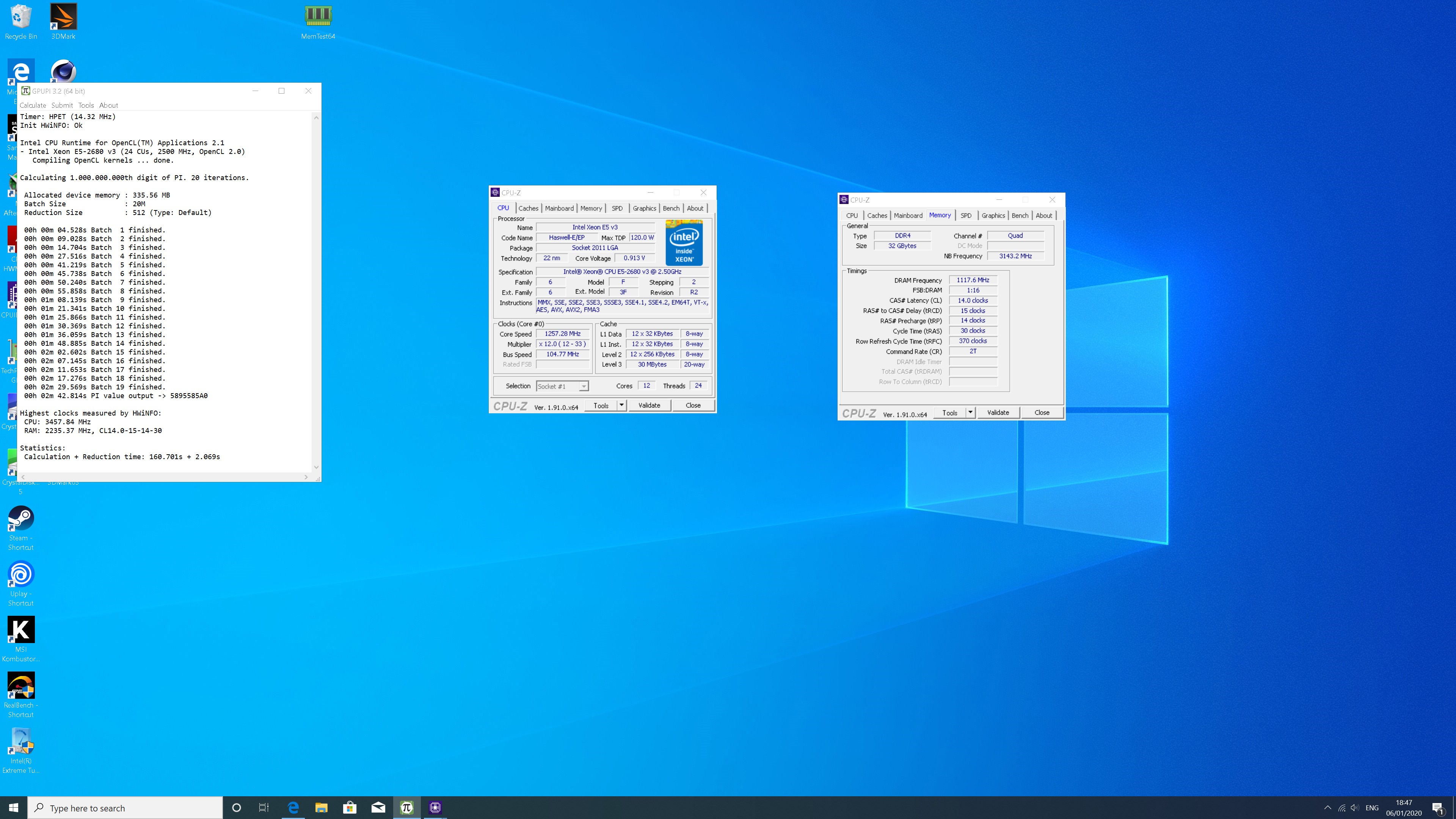This screenshot has height=819, width=1456.
Task: Open About tab in left CPU-Z
Action: (695, 209)
